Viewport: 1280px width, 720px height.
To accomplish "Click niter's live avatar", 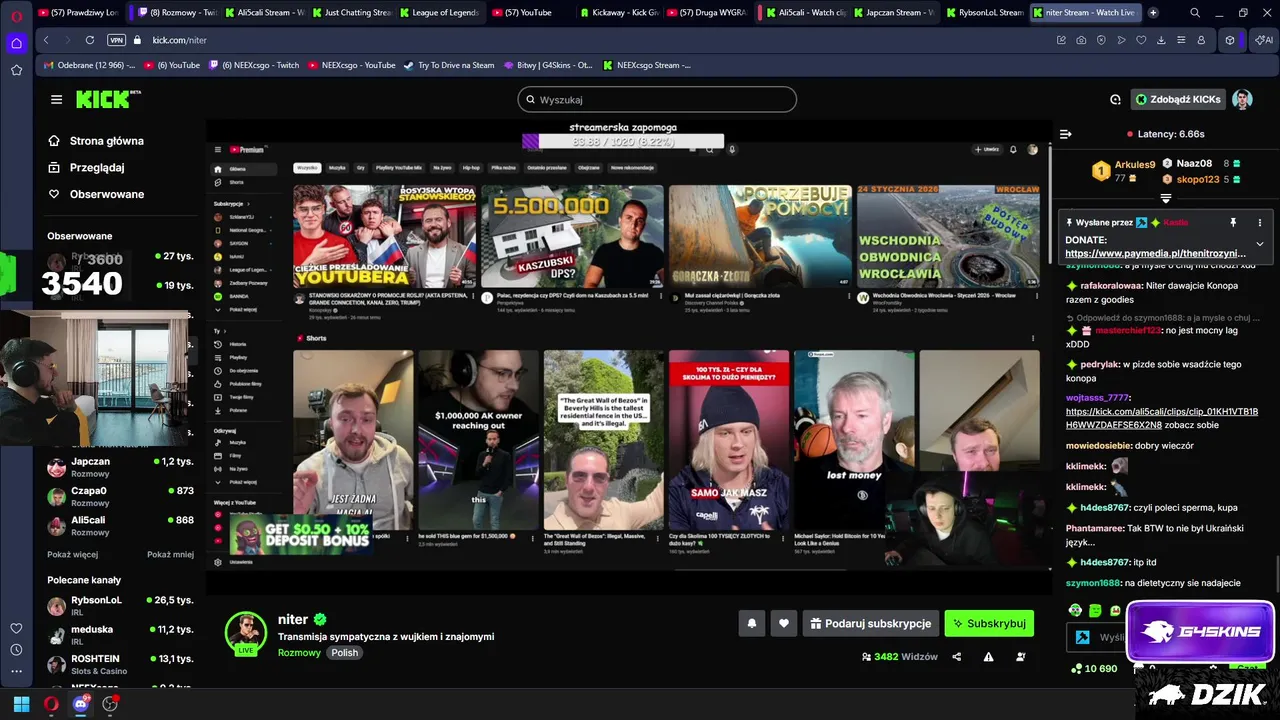I will point(245,632).
